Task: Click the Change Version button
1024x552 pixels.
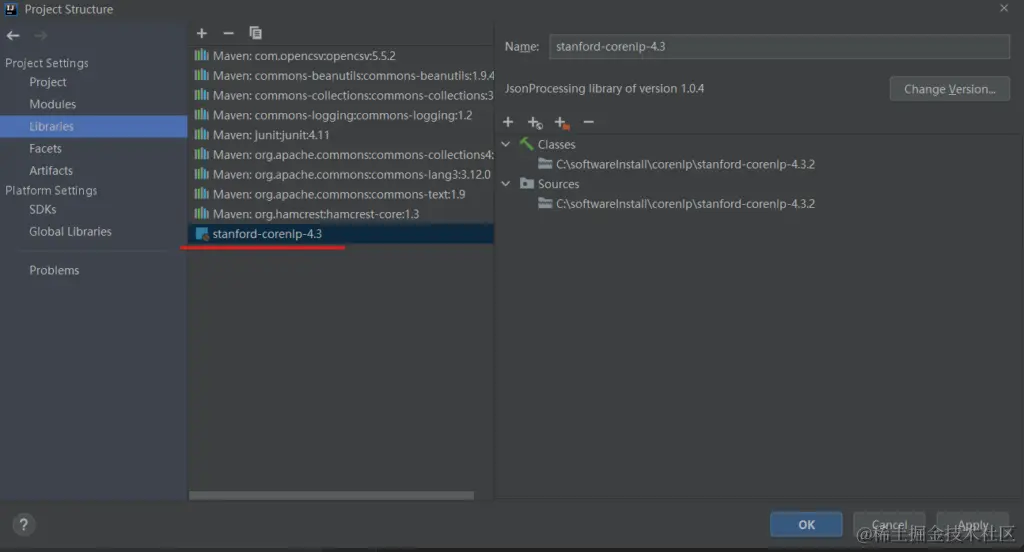Action: [x=950, y=89]
